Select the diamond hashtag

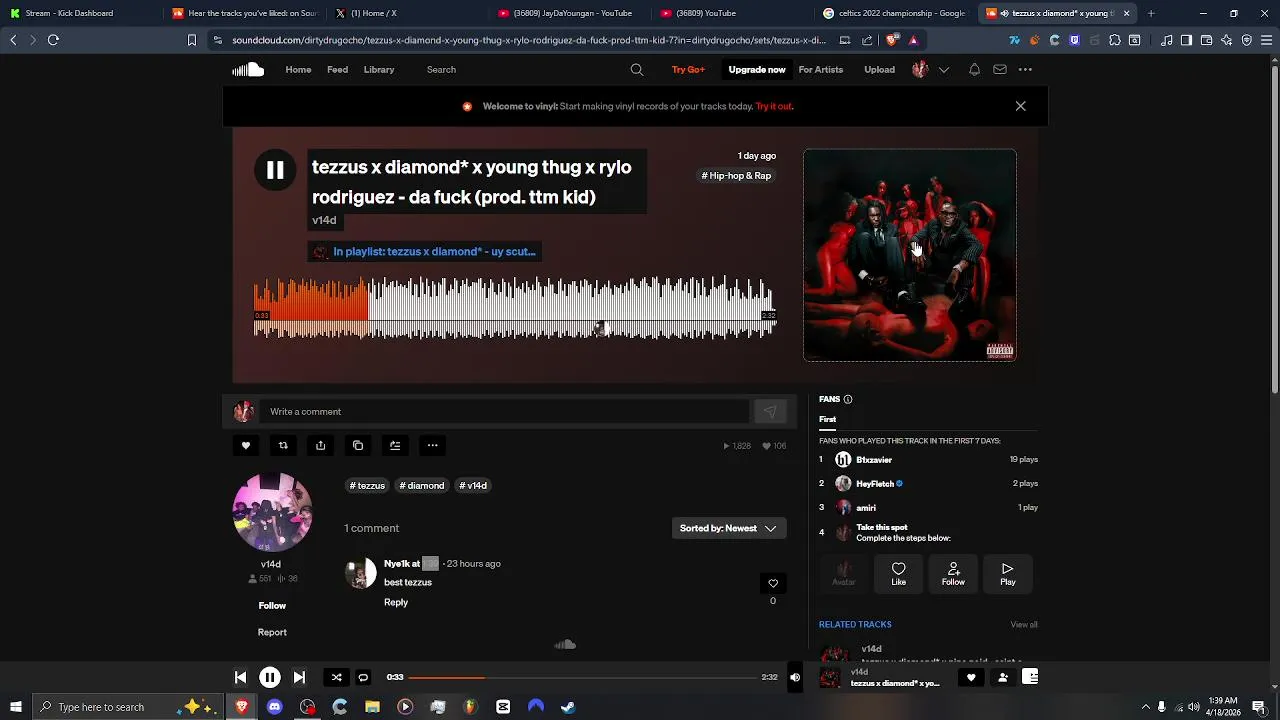click(x=422, y=485)
